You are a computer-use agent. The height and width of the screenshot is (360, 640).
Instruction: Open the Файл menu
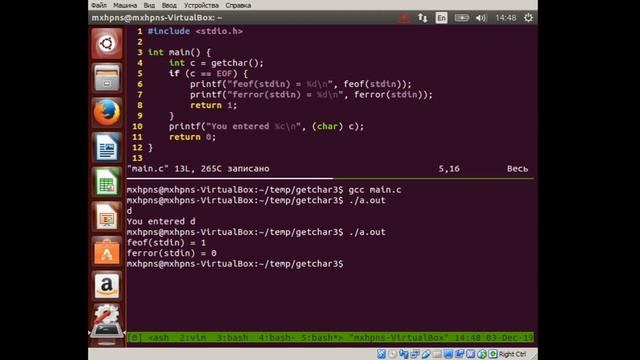point(99,5)
